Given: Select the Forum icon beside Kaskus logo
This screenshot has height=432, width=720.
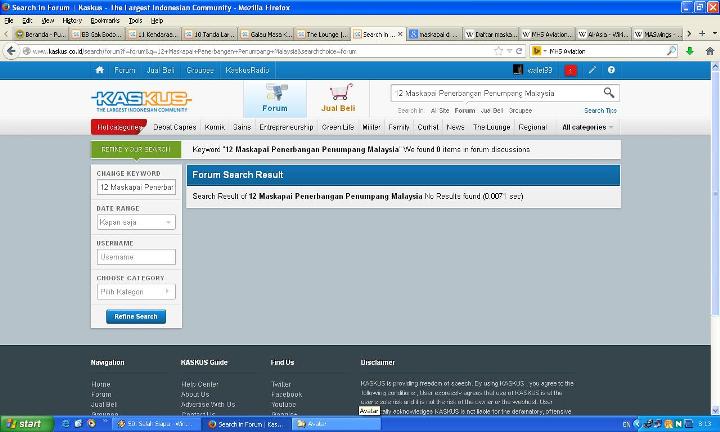Looking at the screenshot, I should (275, 98).
